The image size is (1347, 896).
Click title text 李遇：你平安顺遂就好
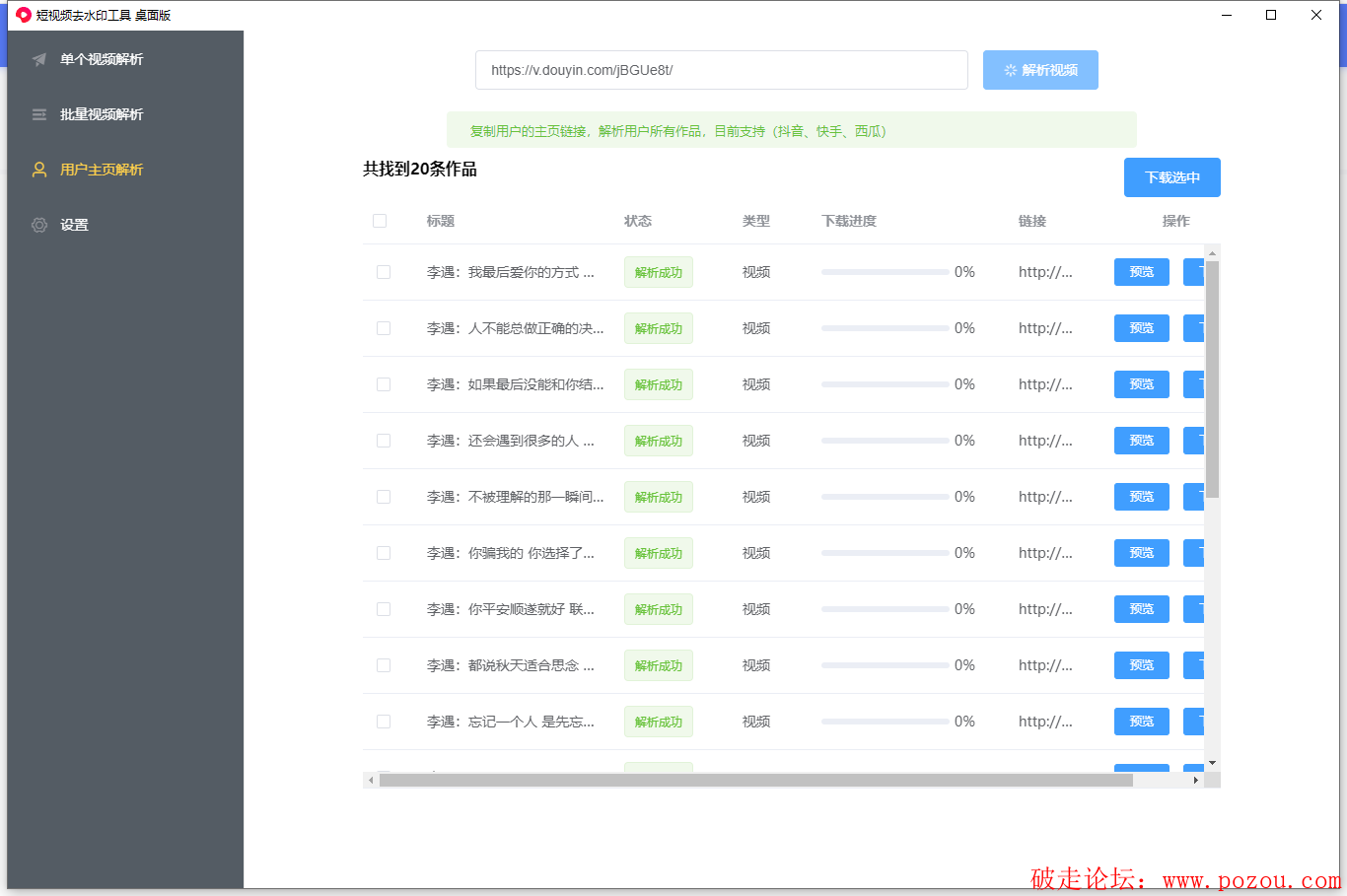(511, 609)
